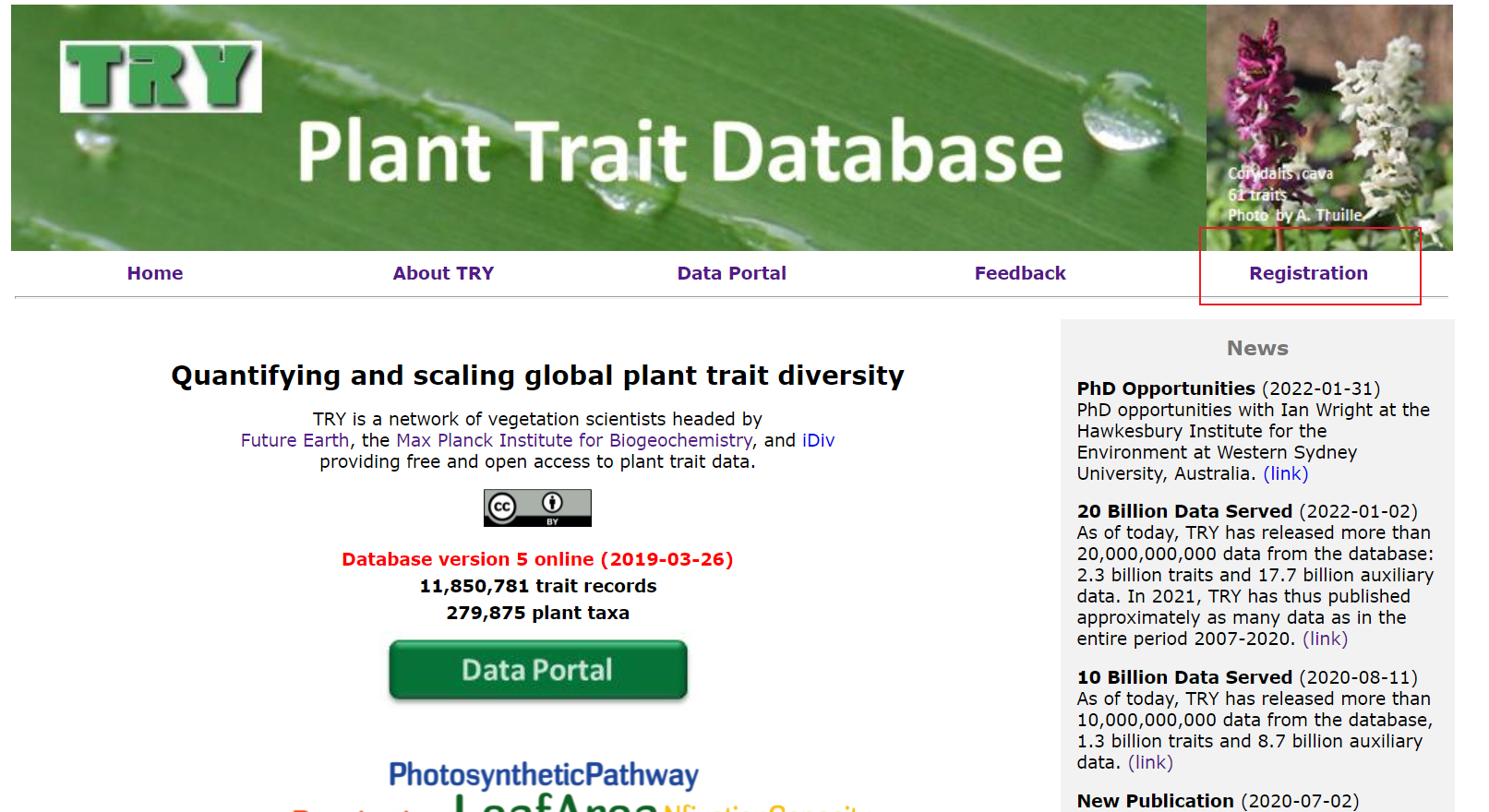Image resolution: width=1489 pixels, height=812 pixels.
Task: Click the New Publication news headline
Action: click(x=1156, y=801)
